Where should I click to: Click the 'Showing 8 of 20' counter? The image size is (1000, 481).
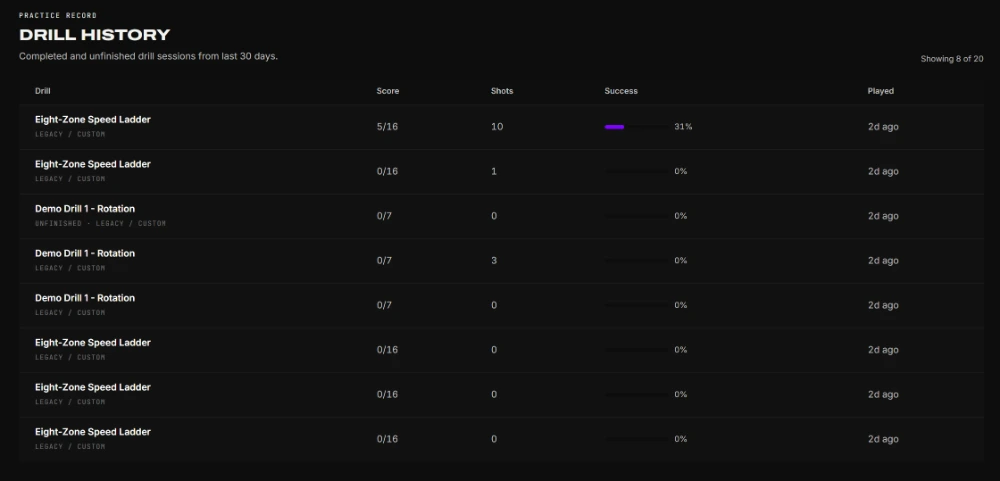pos(952,59)
